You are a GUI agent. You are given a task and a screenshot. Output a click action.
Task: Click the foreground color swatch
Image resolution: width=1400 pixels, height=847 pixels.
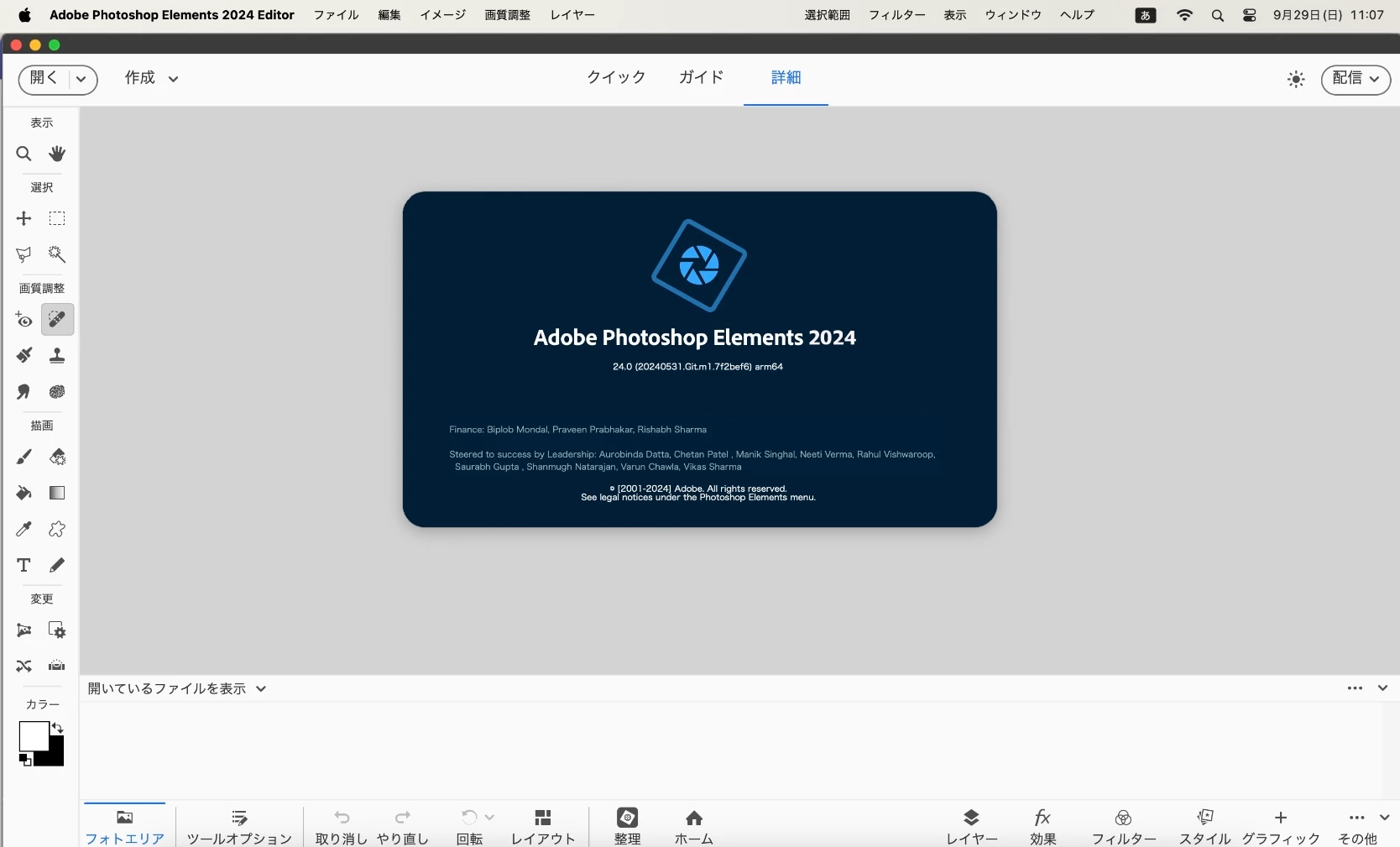(x=34, y=736)
